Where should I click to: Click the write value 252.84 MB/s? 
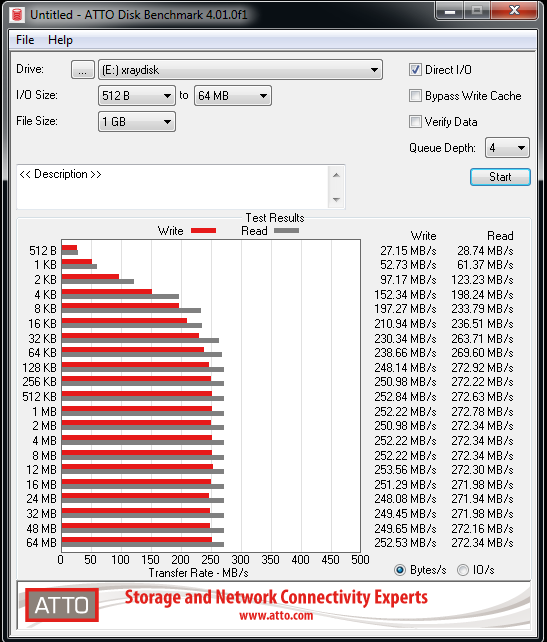[405, 397]
